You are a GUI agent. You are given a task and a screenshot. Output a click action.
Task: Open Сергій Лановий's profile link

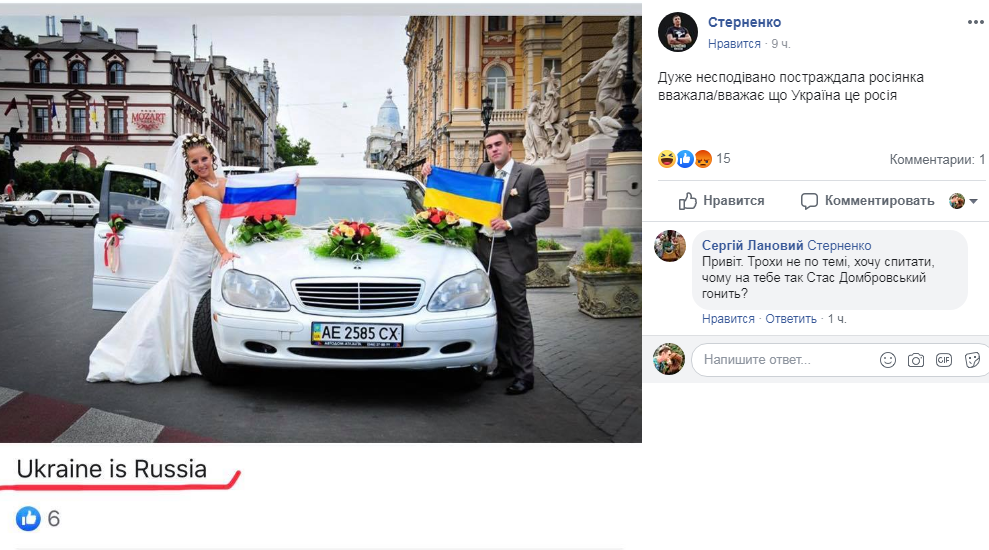click(x=752, y=245)
